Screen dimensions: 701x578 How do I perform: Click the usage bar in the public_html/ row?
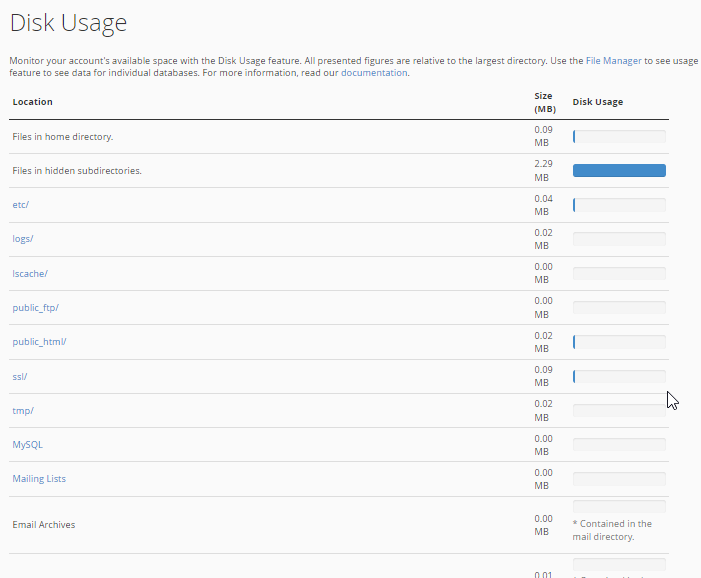click(x=619, y=342)
